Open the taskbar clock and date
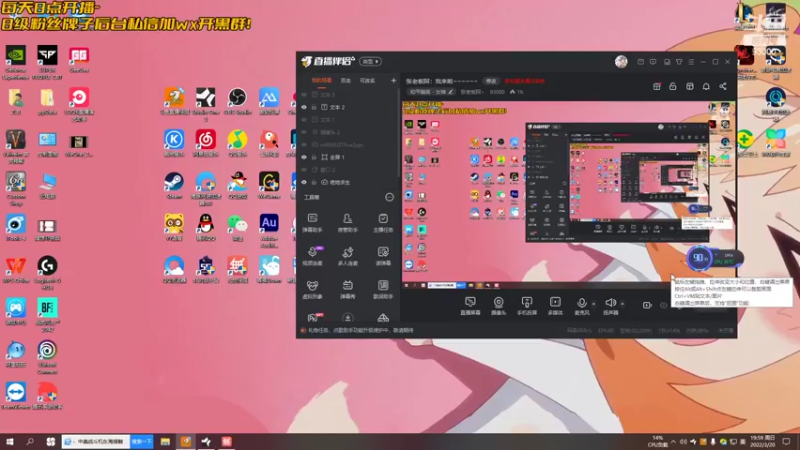 point(763,441)
